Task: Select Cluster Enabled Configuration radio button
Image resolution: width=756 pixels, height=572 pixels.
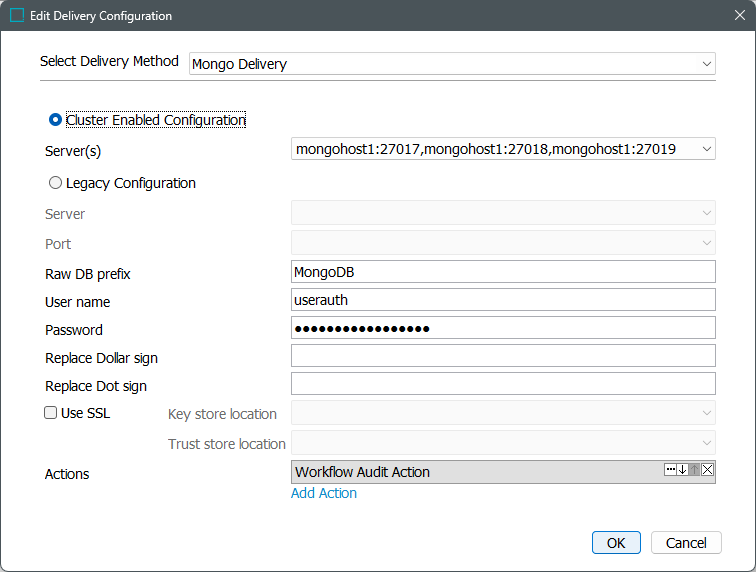Action: click(56, 120)
